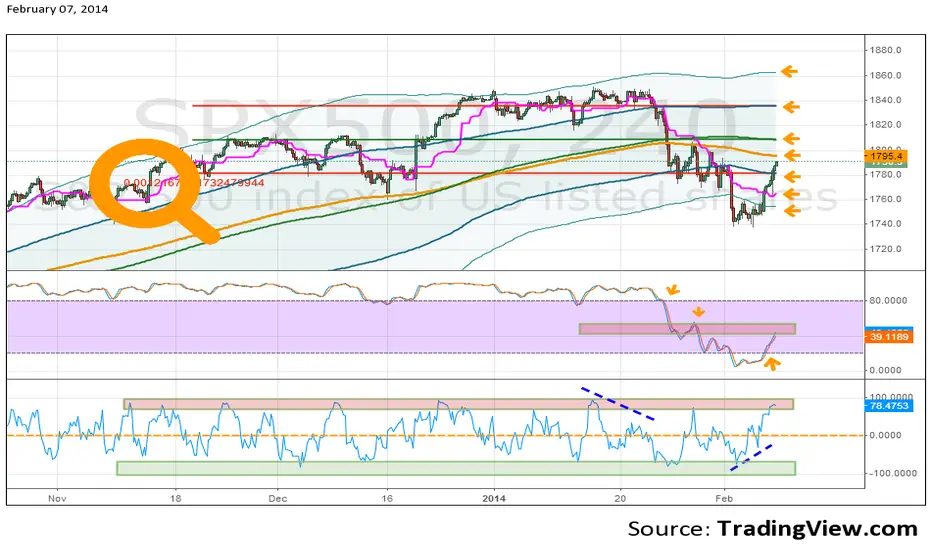932x550 pixels.
Task: Click the 1760.0 price axis label
Action: click(x=886, y=199)
